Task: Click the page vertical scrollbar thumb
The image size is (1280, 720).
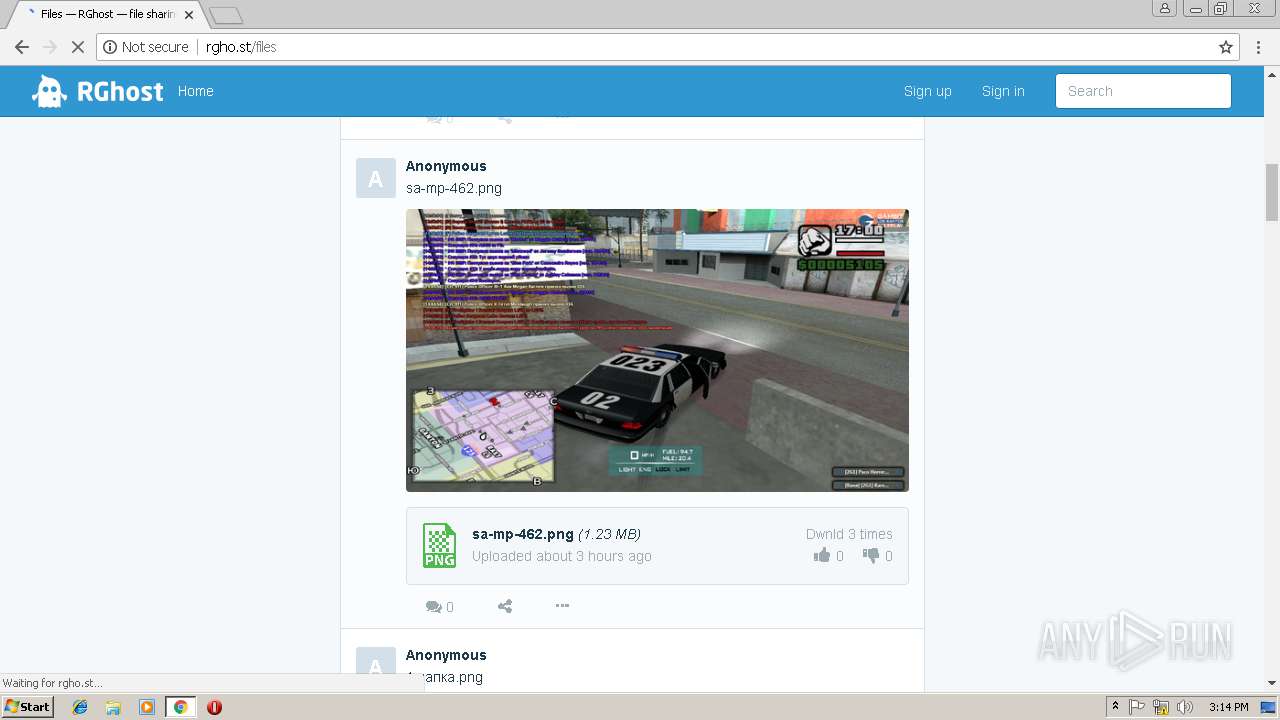Action: (1272, 192)
